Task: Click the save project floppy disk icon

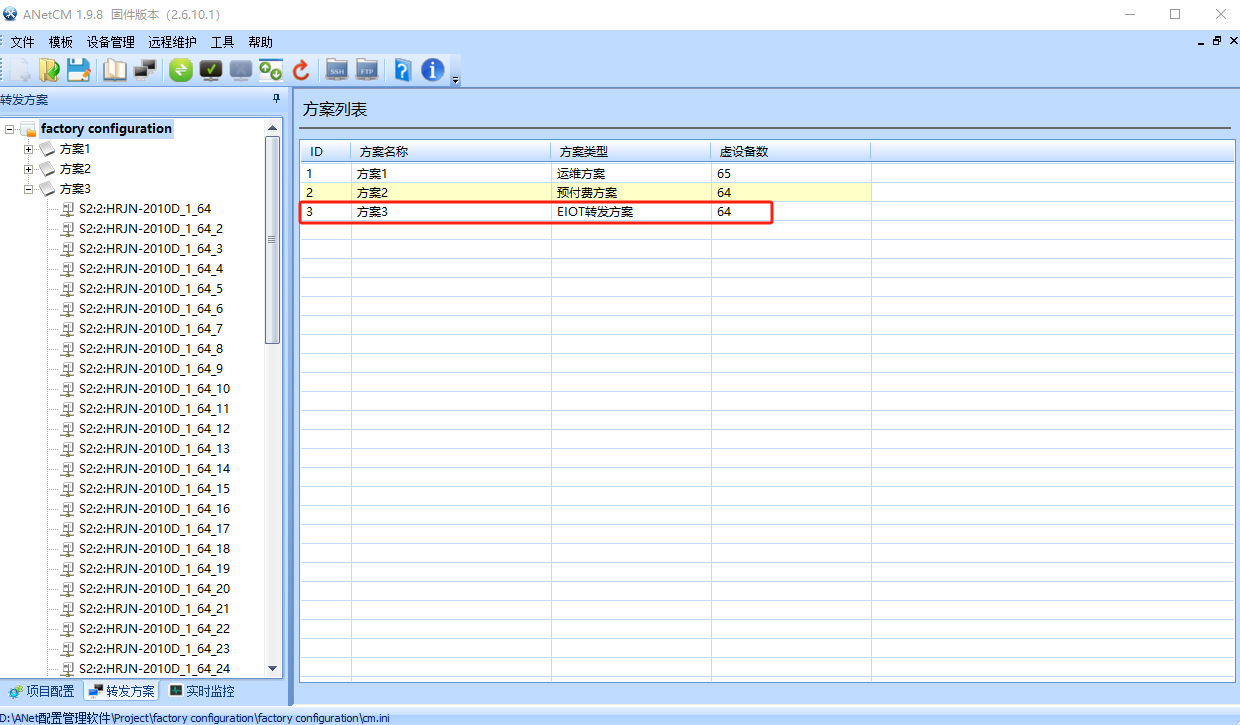Action: click(79, 70)
